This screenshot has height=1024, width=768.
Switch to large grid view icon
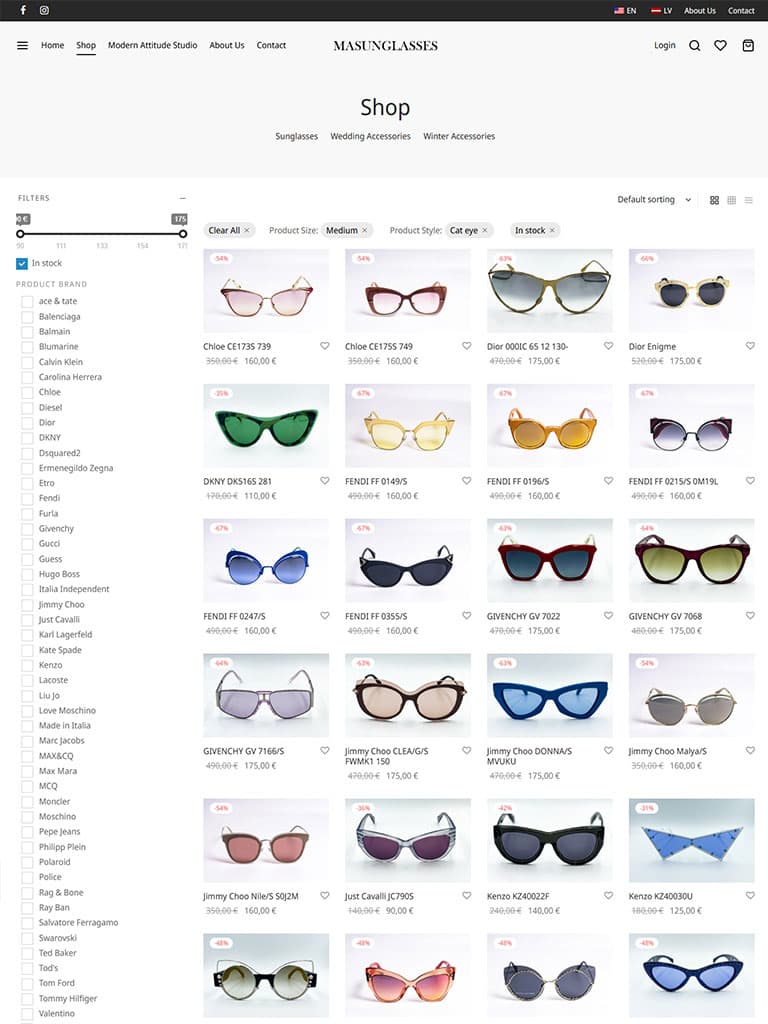click(x=714, y=200)
